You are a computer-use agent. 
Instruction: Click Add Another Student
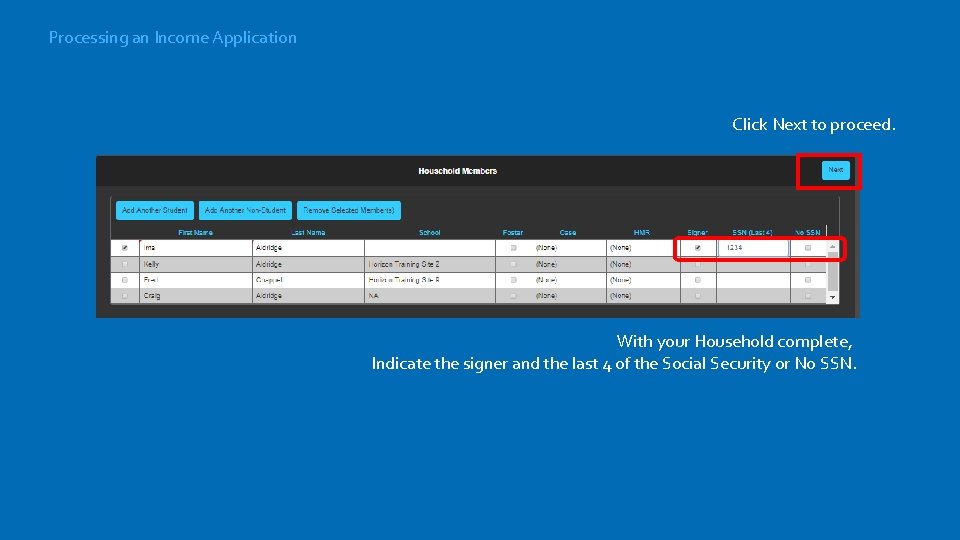(x=155, y=210)
